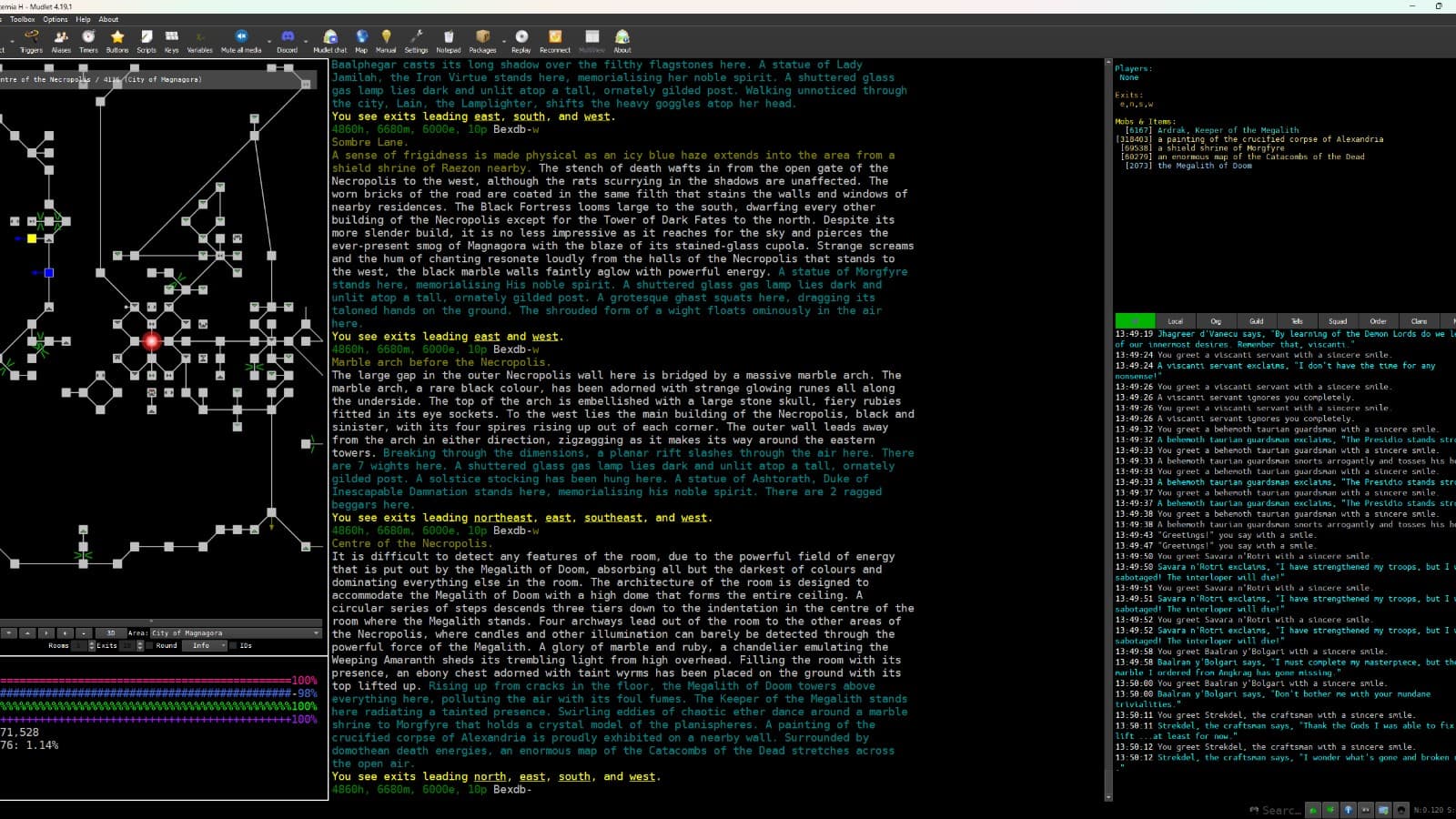Click the Exits size spinner

click(x=131, y=646)
